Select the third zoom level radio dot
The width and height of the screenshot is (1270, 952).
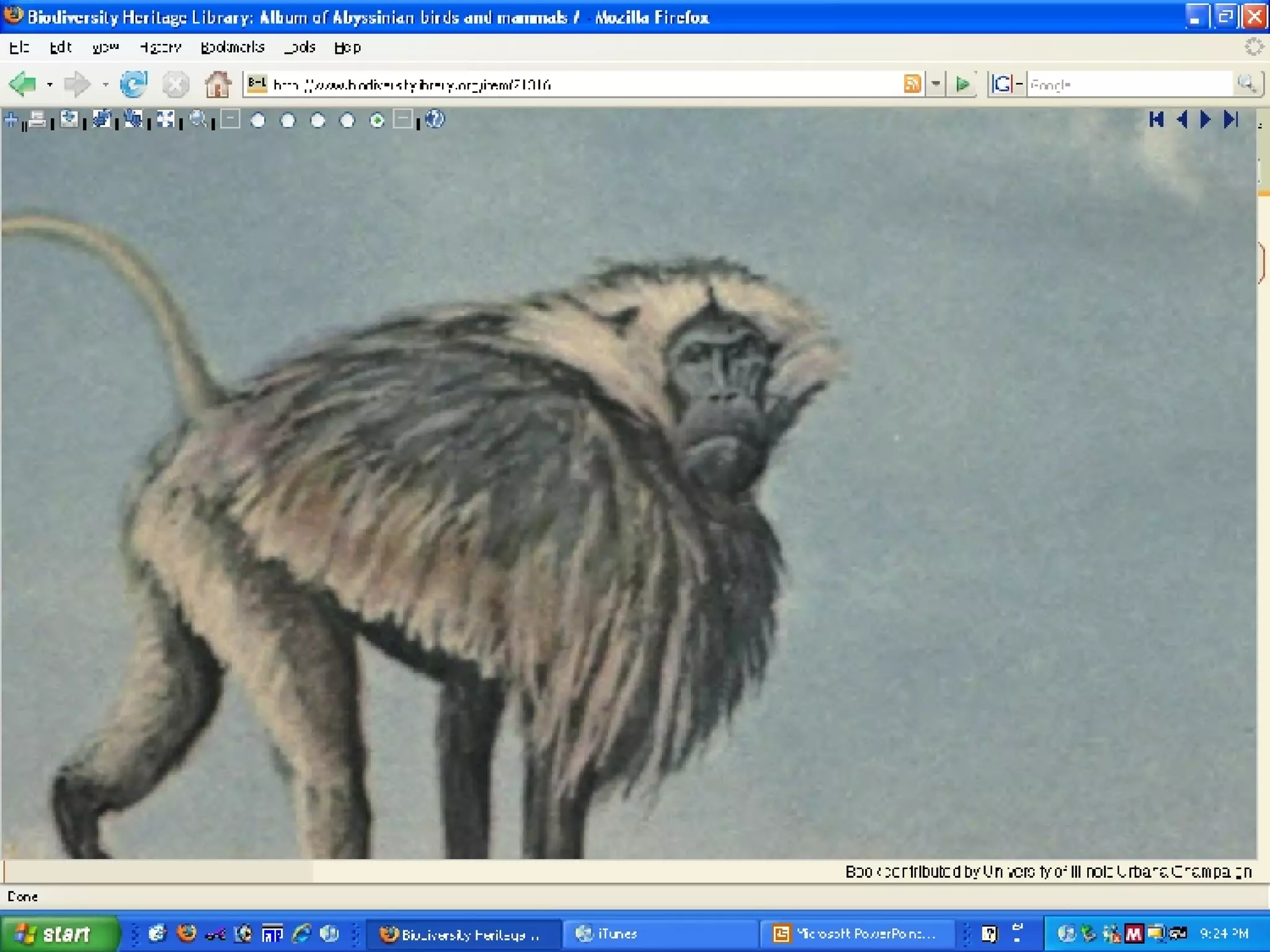[x=317, y=120]
